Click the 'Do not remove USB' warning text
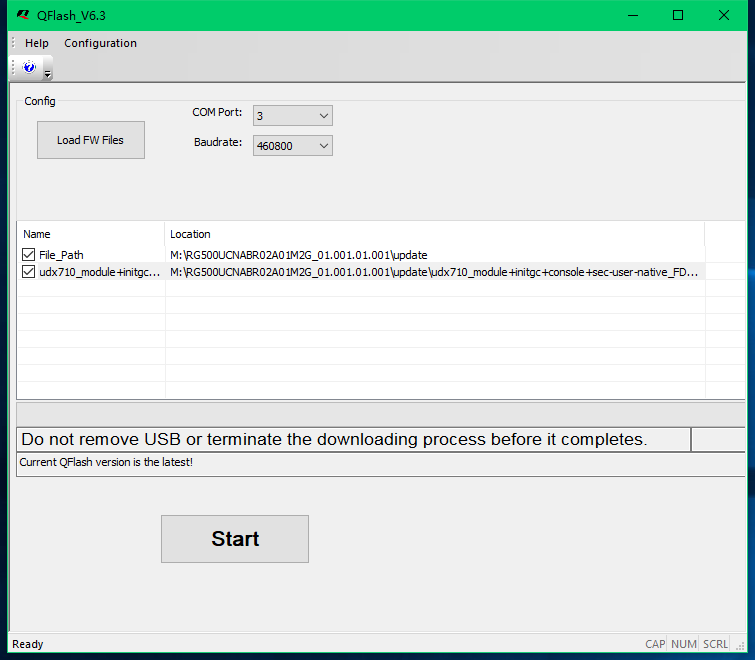 334,440
